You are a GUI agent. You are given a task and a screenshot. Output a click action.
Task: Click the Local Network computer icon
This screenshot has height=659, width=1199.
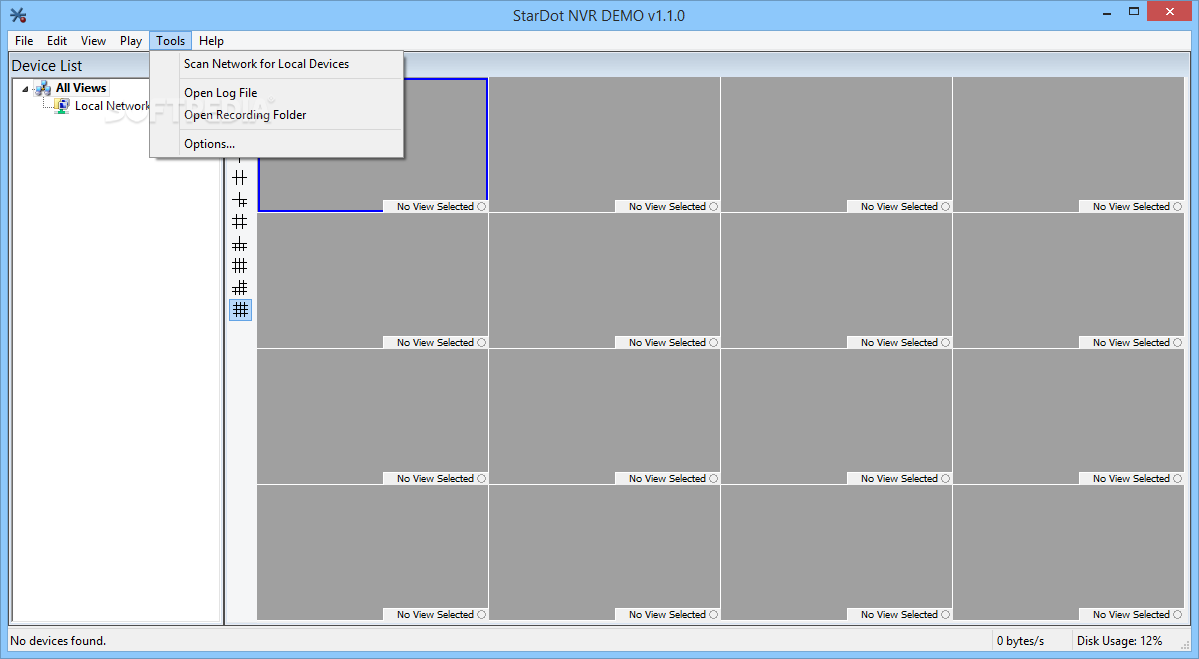tap(62, 106)
